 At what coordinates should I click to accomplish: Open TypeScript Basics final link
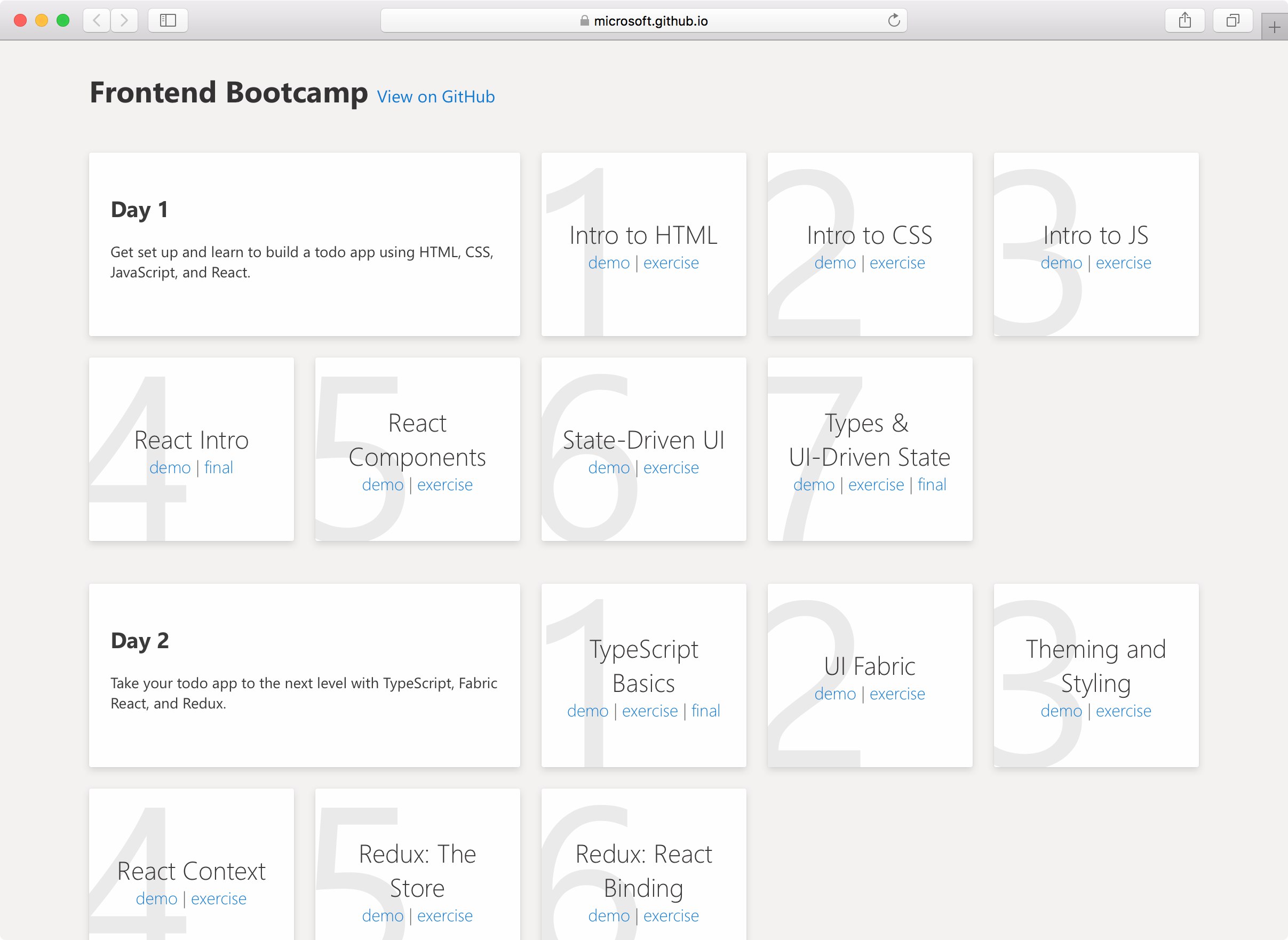706,711
